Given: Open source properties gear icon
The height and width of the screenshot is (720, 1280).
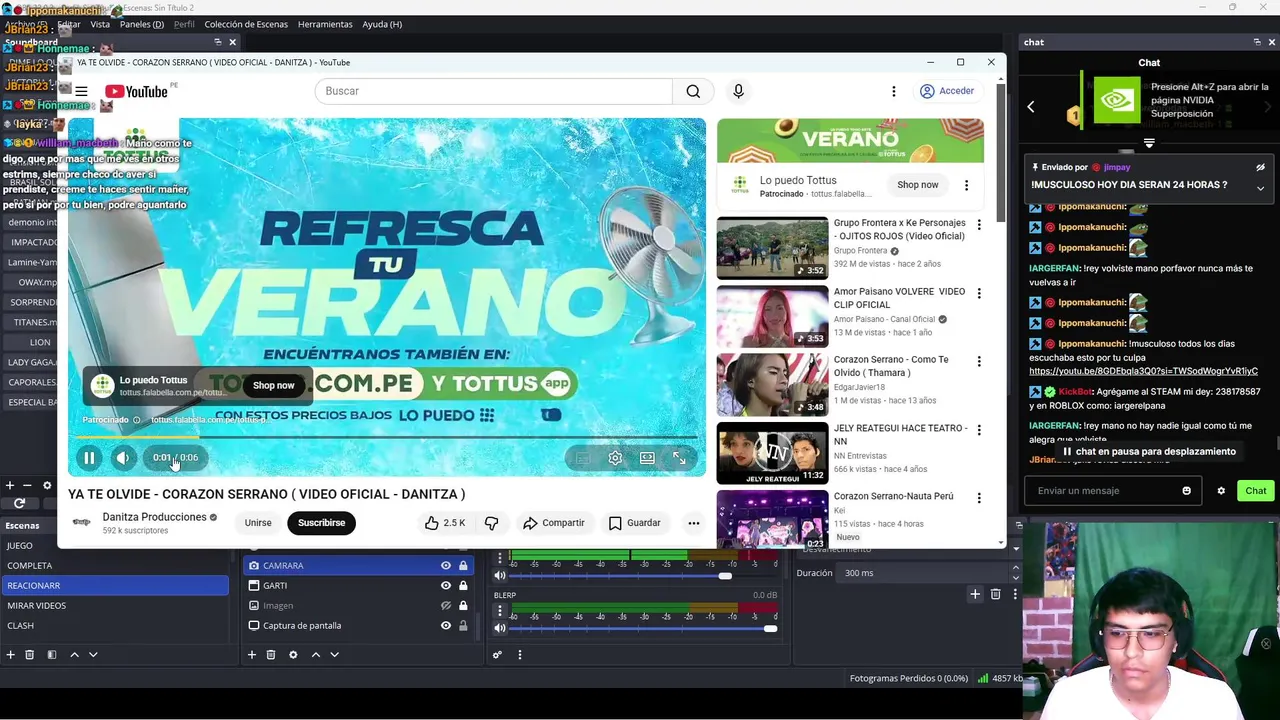Looking at the screenshot, I should click(293, 655).
